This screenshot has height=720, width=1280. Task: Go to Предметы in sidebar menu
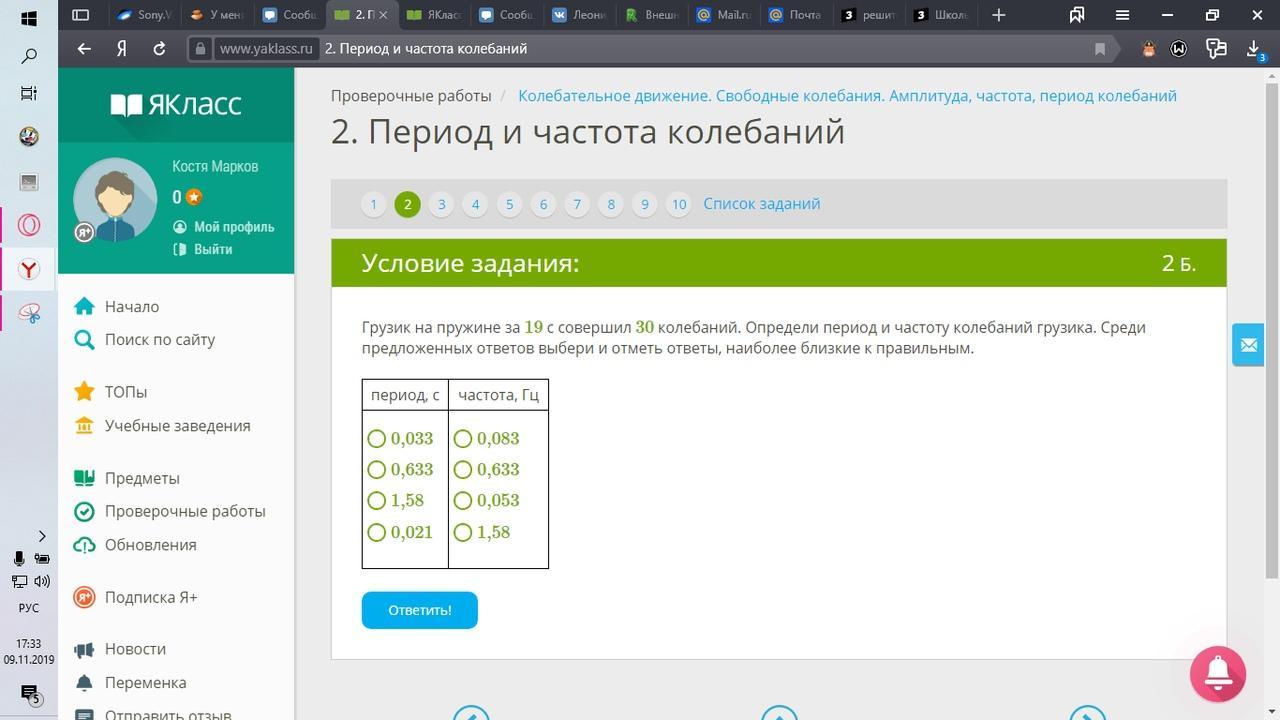tap(142, 478)
